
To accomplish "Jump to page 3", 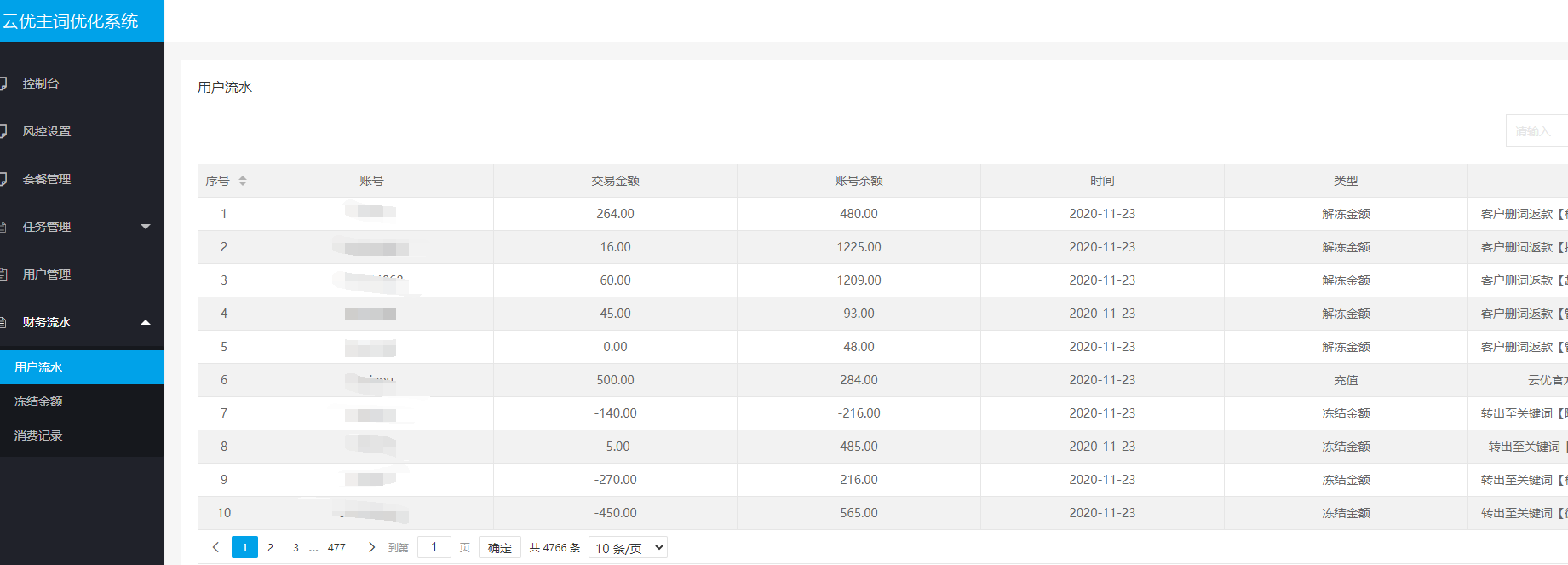I will click(296, 547).
